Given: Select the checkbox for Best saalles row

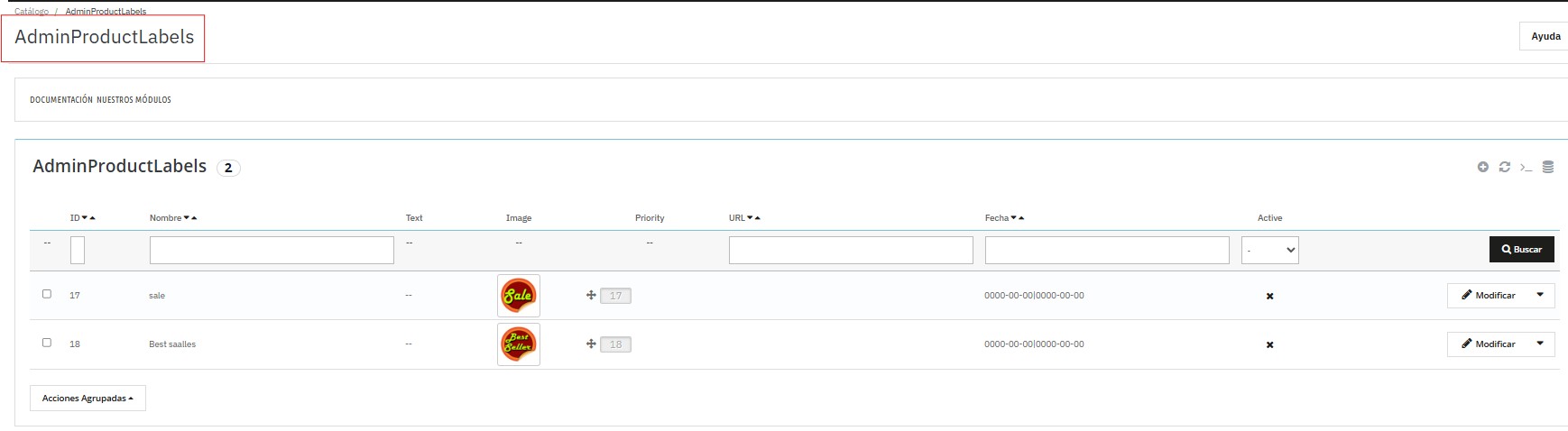Looking at the screenshot, I should point(47,343).
